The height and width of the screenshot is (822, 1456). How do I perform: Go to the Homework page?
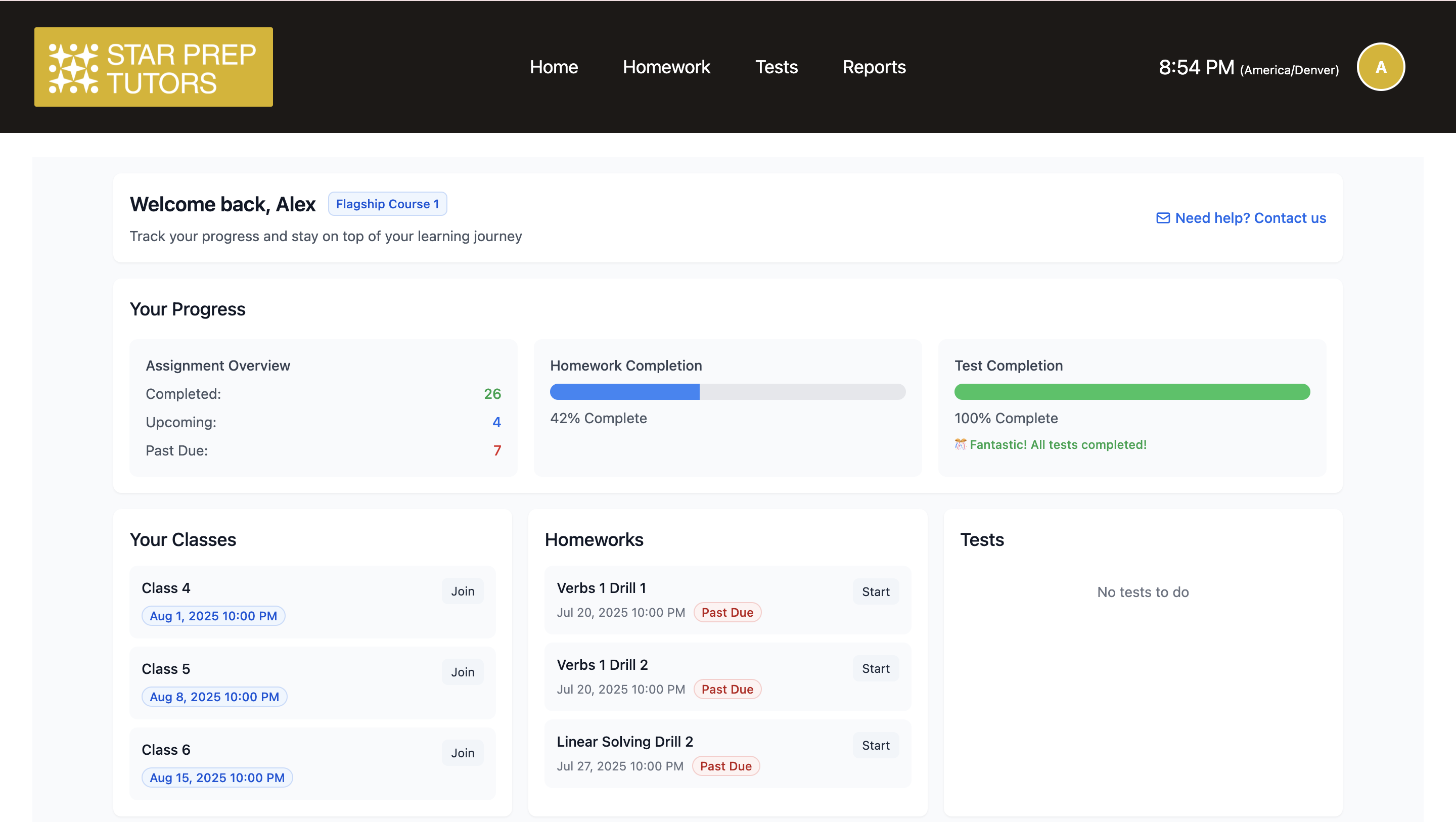pyautogui.click(x=666, y=67)
